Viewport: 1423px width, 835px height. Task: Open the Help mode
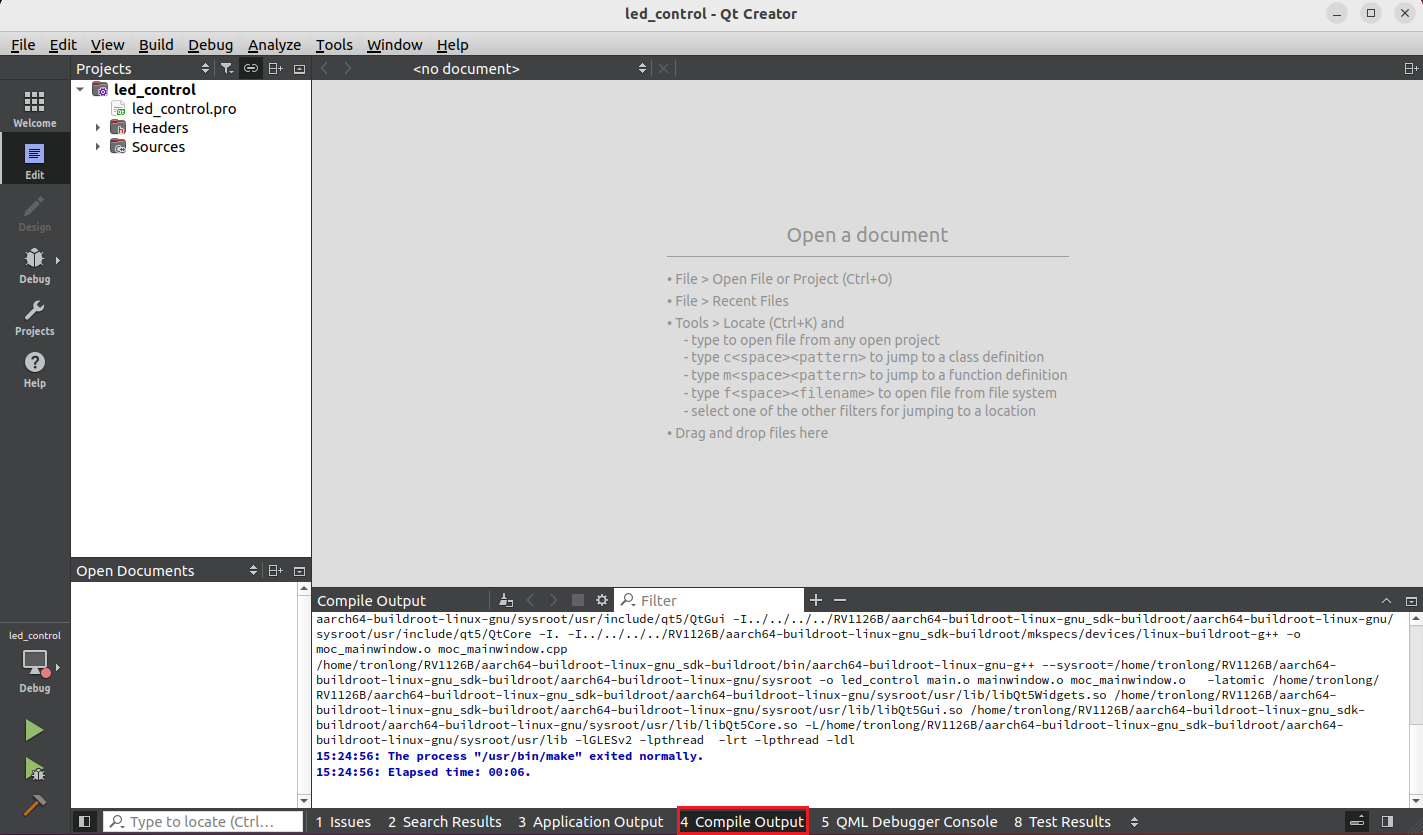[x=35, y=369]
